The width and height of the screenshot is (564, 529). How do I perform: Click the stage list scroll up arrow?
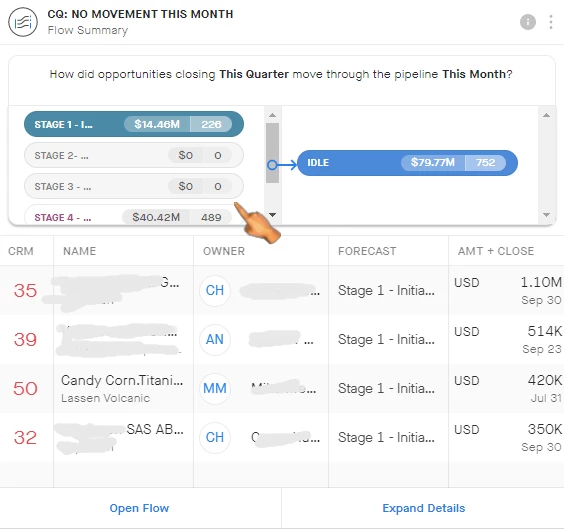tap(273, 115)
